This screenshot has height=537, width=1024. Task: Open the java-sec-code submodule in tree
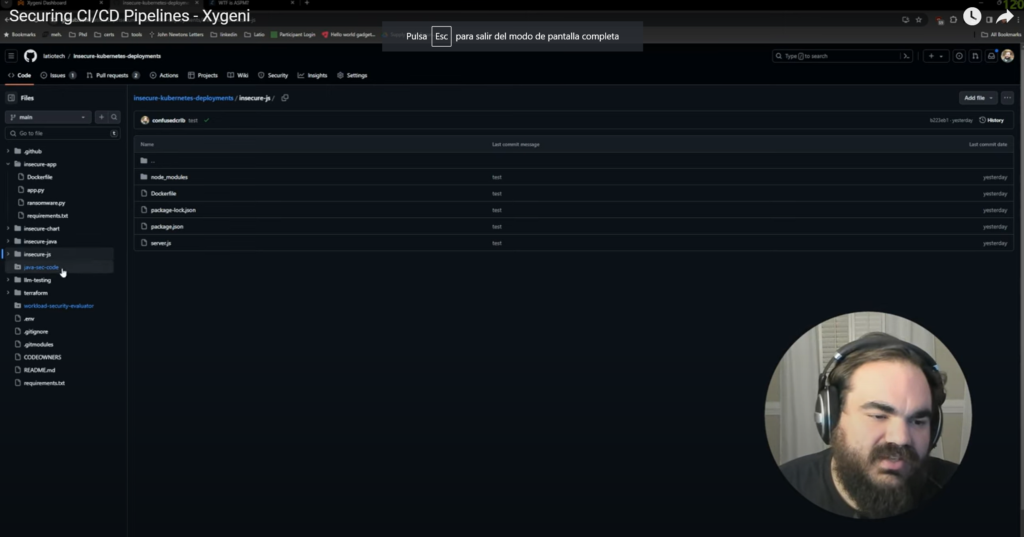41,267
